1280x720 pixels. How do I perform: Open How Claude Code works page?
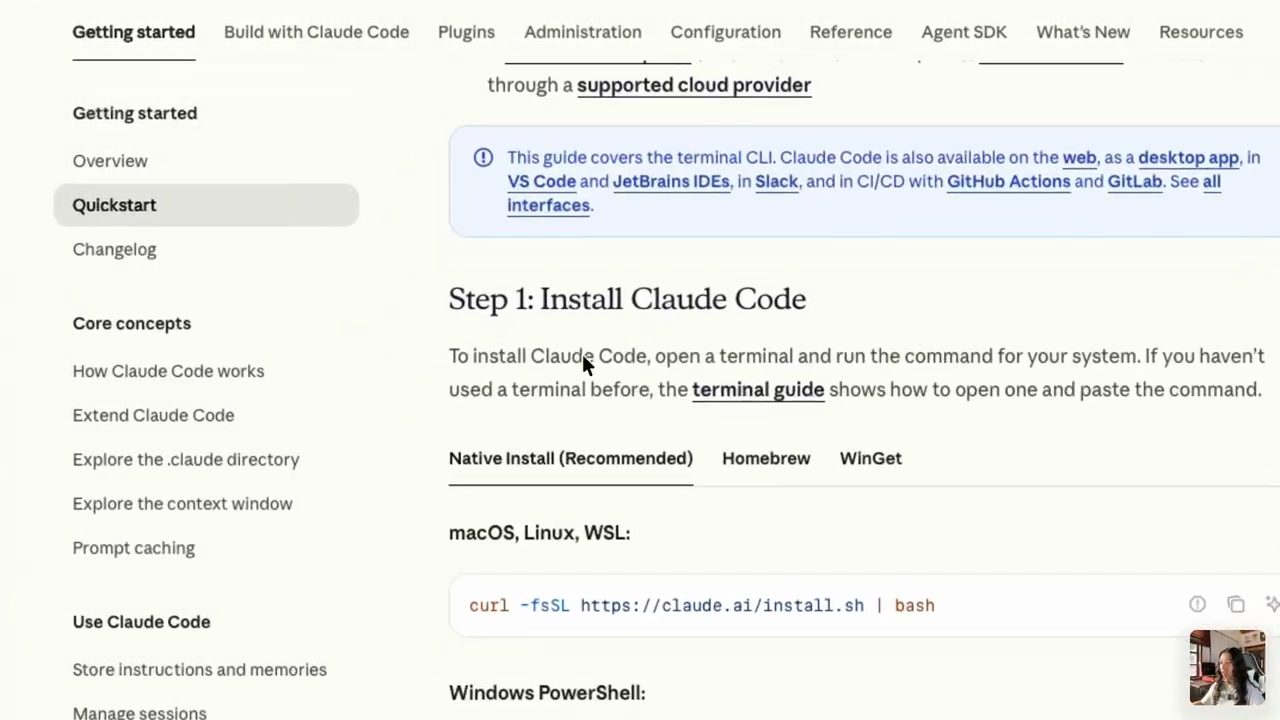(168, 371)
